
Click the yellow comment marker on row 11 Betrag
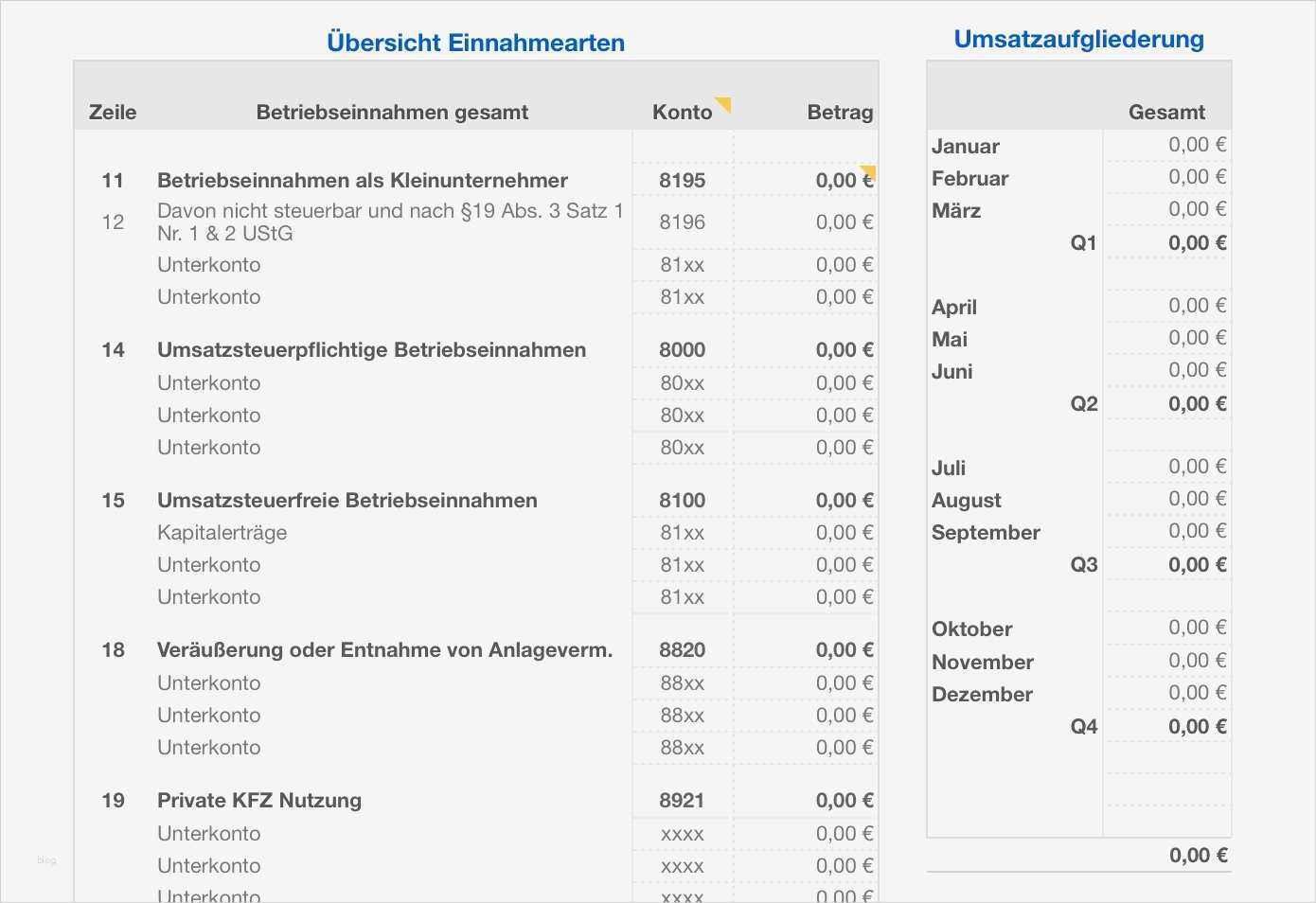coord(868,172)
